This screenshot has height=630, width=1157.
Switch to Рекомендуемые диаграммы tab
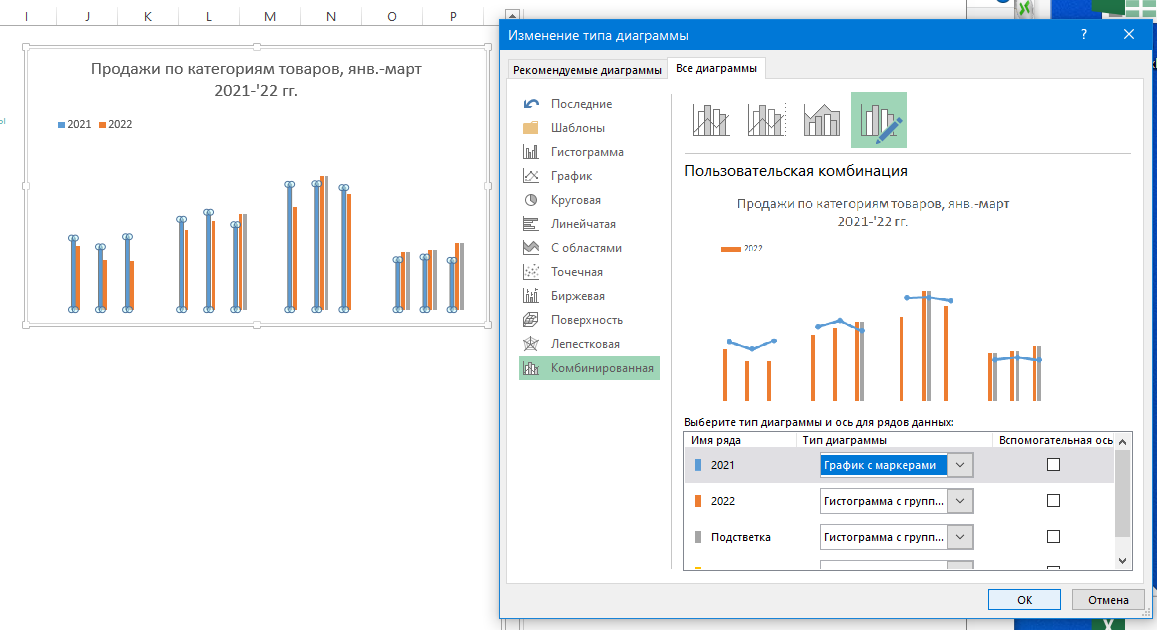tap(587, 70)
